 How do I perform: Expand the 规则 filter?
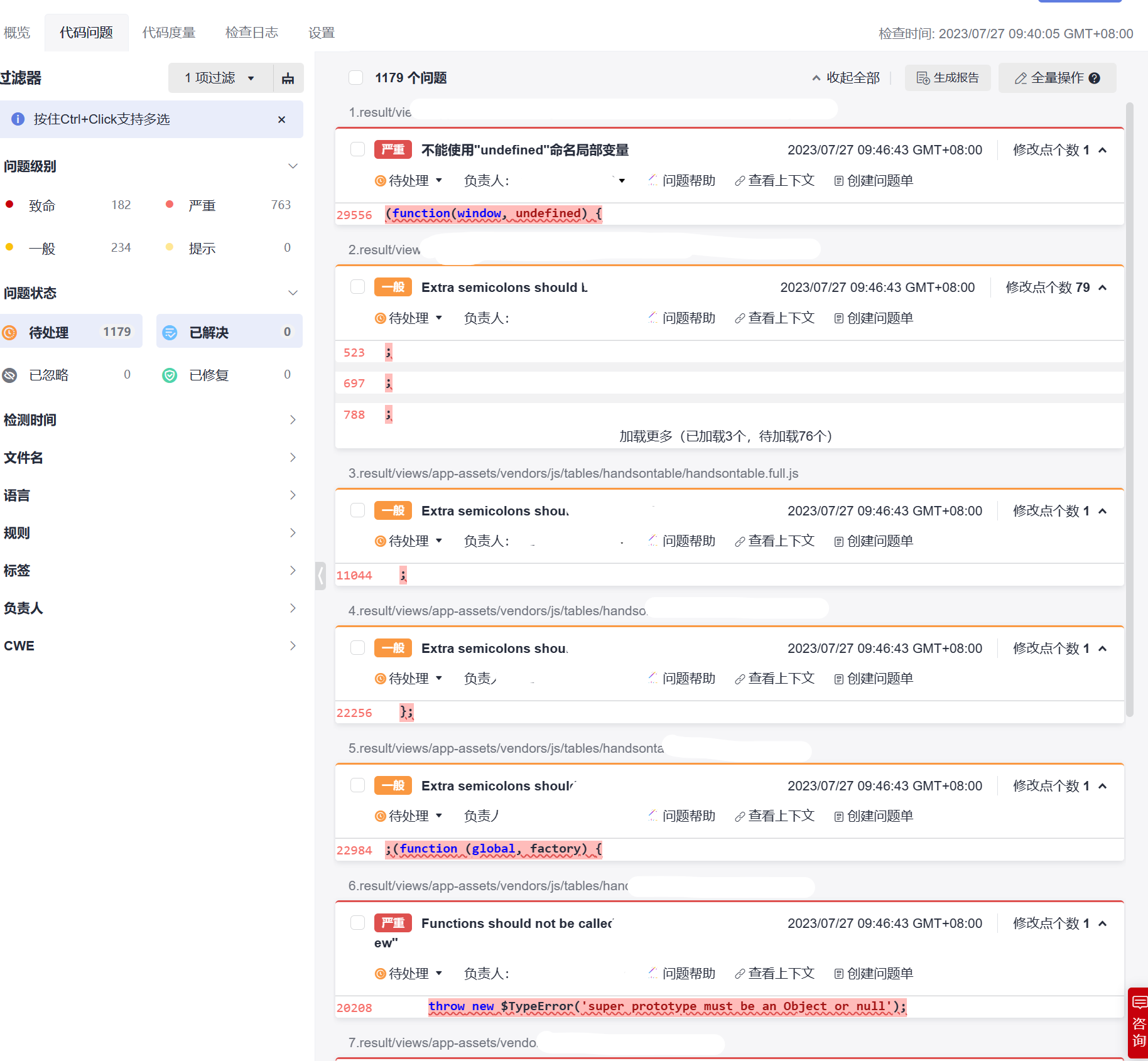[293, 533]
